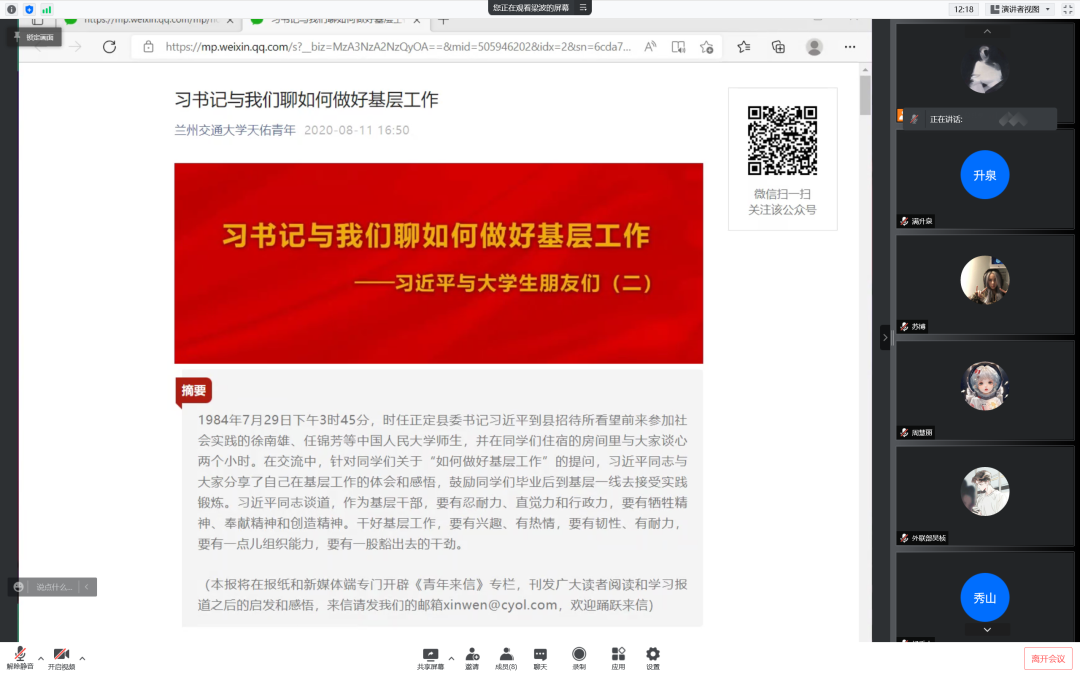The width and height of the screenshot is (1080, 675).
Task: Click the browser forward arrow
Action: coord(75,47)
